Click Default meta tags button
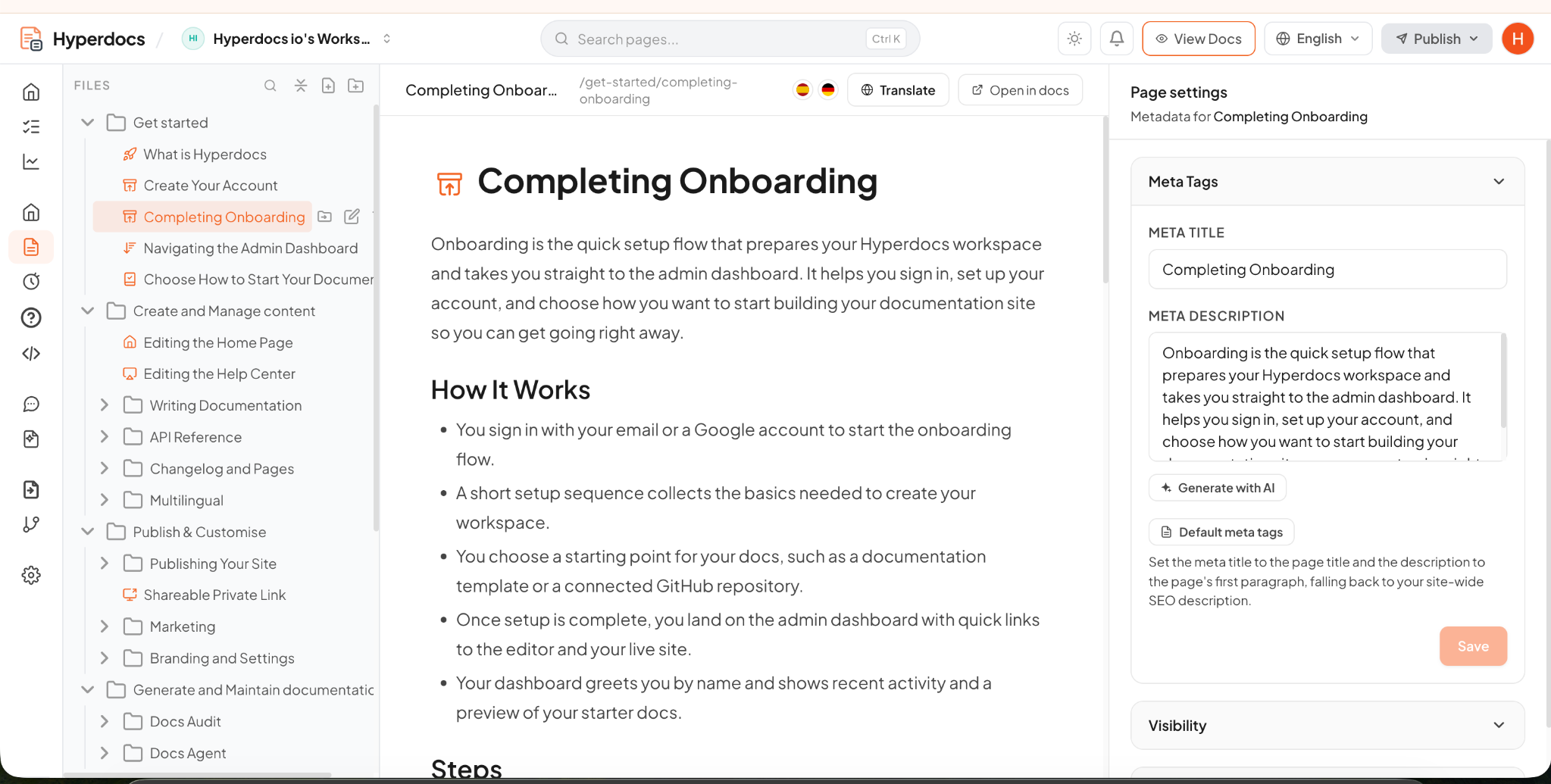1551x784 pixels. tap(1221, 532)
